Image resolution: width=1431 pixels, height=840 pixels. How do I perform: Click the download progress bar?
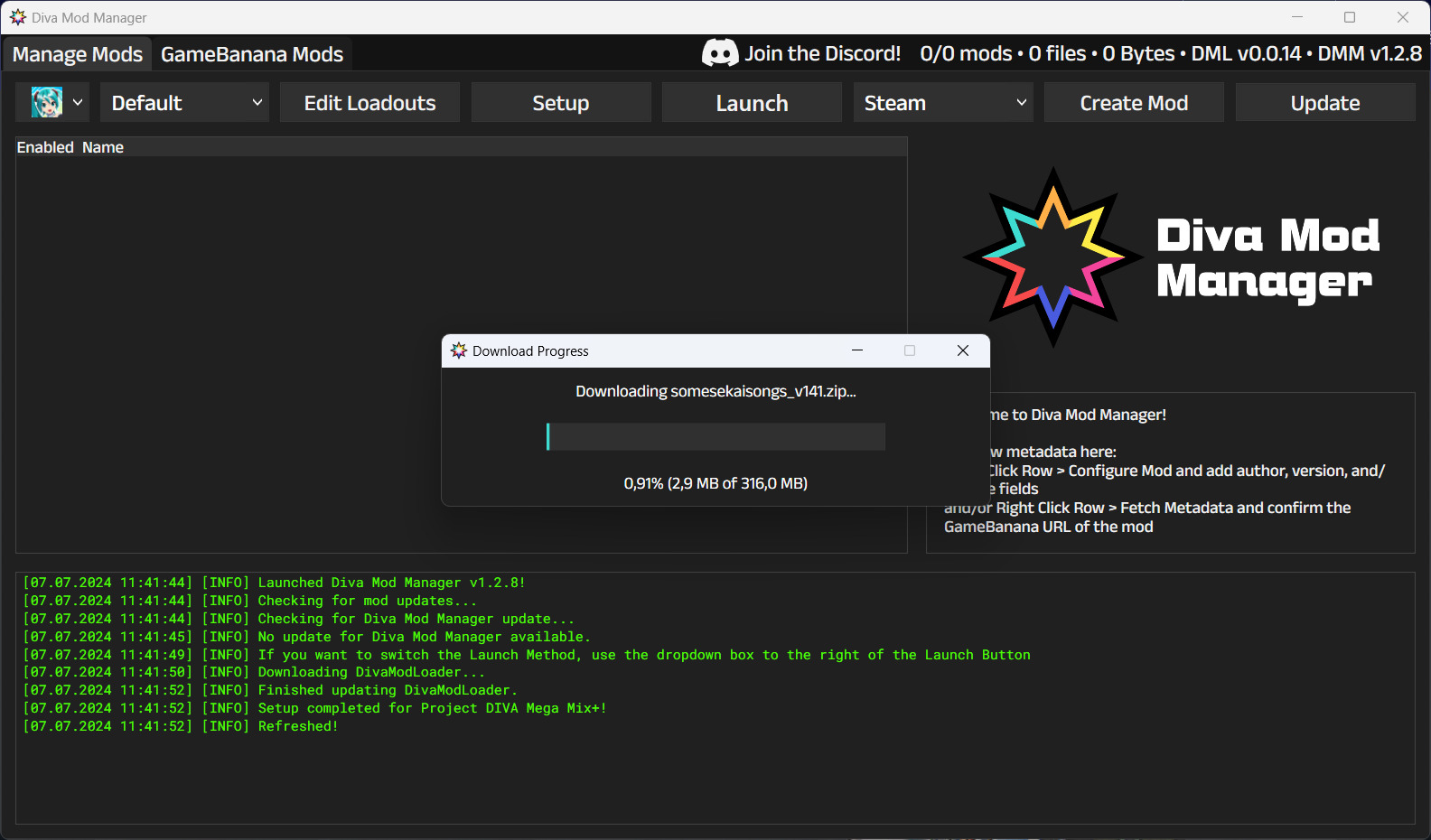[x=715, y=436]
